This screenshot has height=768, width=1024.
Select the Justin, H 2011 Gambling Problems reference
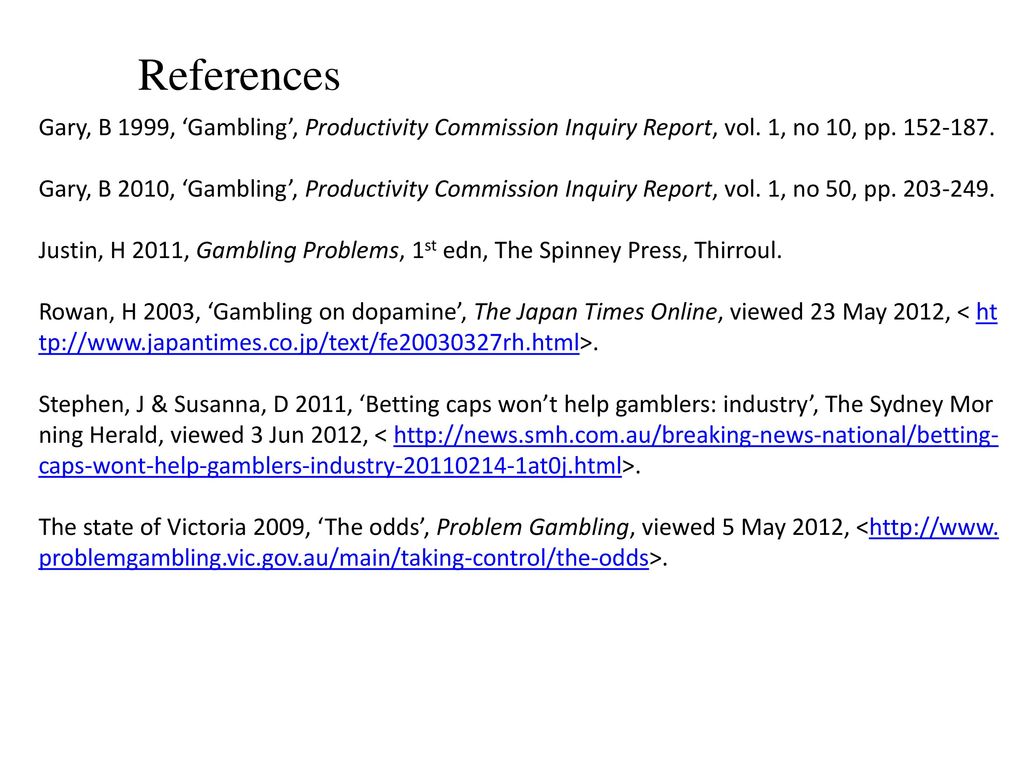410,250
